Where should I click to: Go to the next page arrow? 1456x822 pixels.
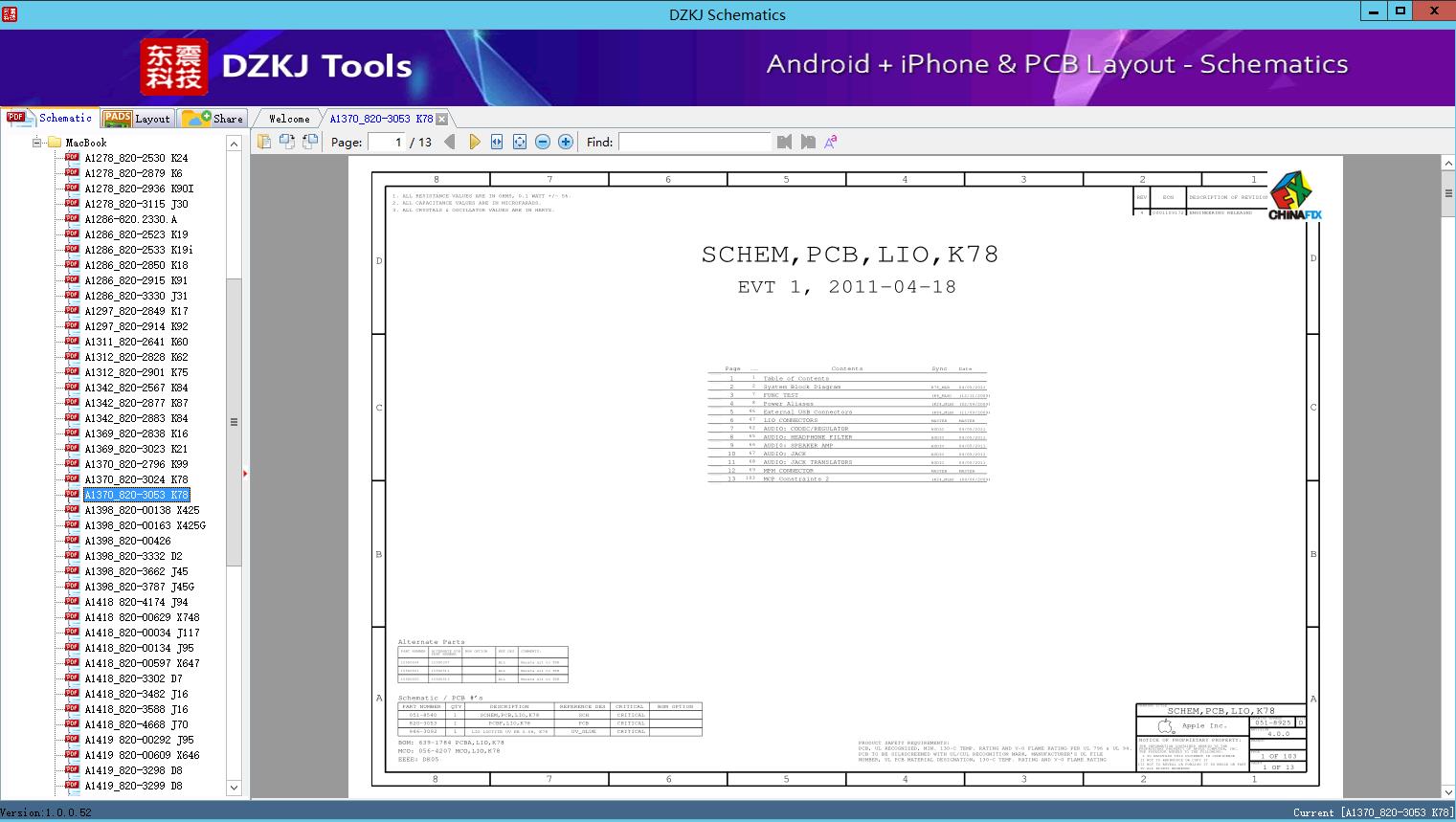pos(474,142)
